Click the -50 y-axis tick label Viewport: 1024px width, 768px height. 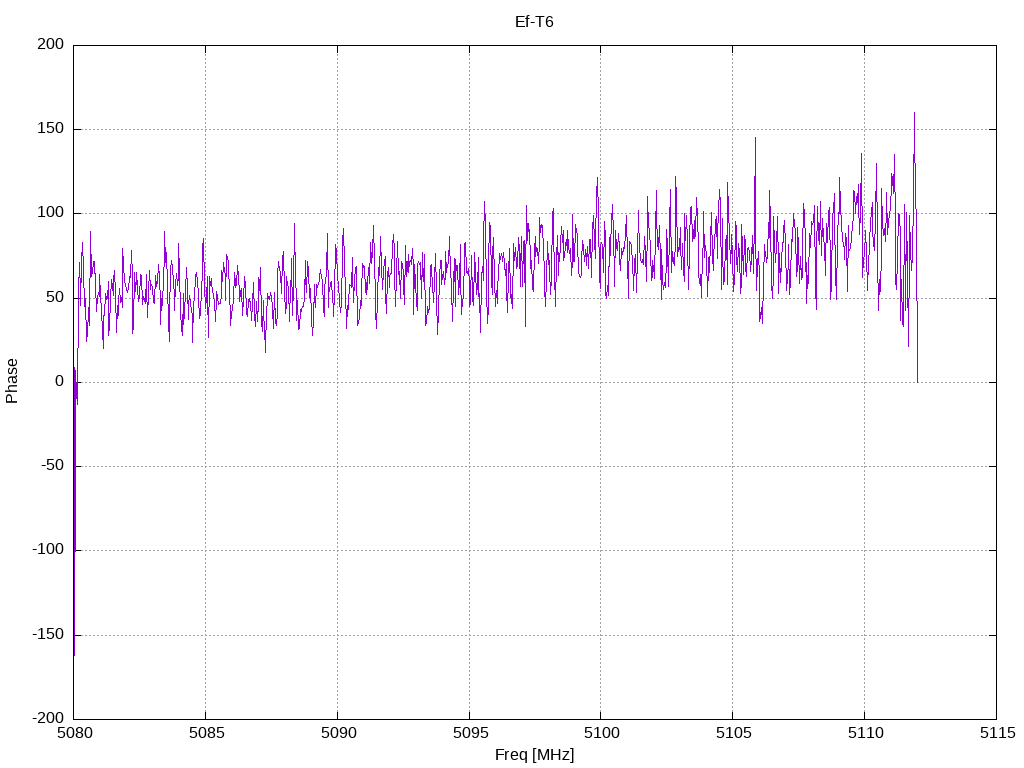tap(51, 466)
